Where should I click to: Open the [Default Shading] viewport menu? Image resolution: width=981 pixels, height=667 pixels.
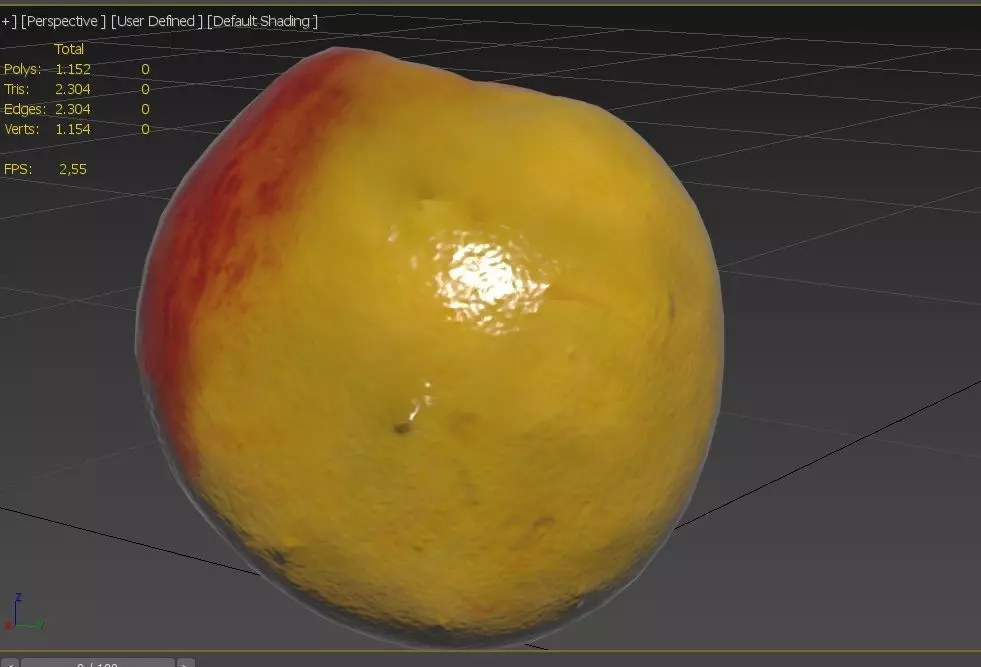tap(262, 21)
